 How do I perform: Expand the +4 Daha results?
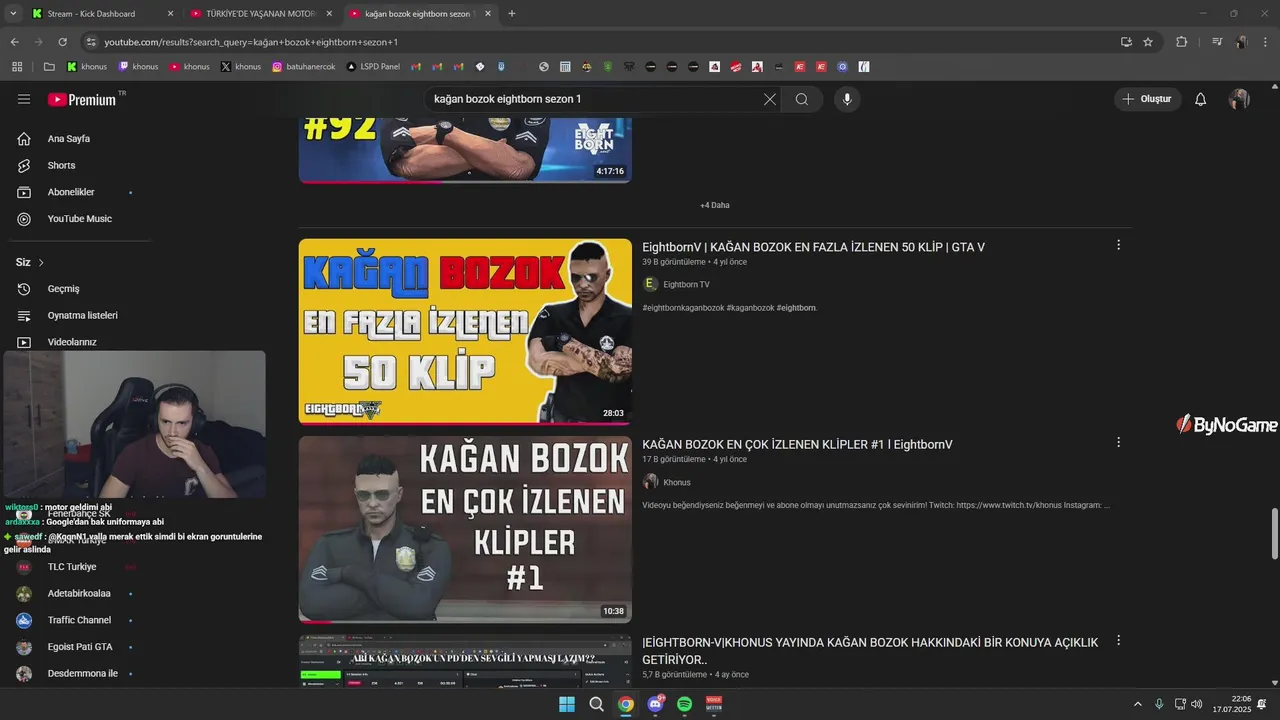pyautogui.click(x=715, y=205)
